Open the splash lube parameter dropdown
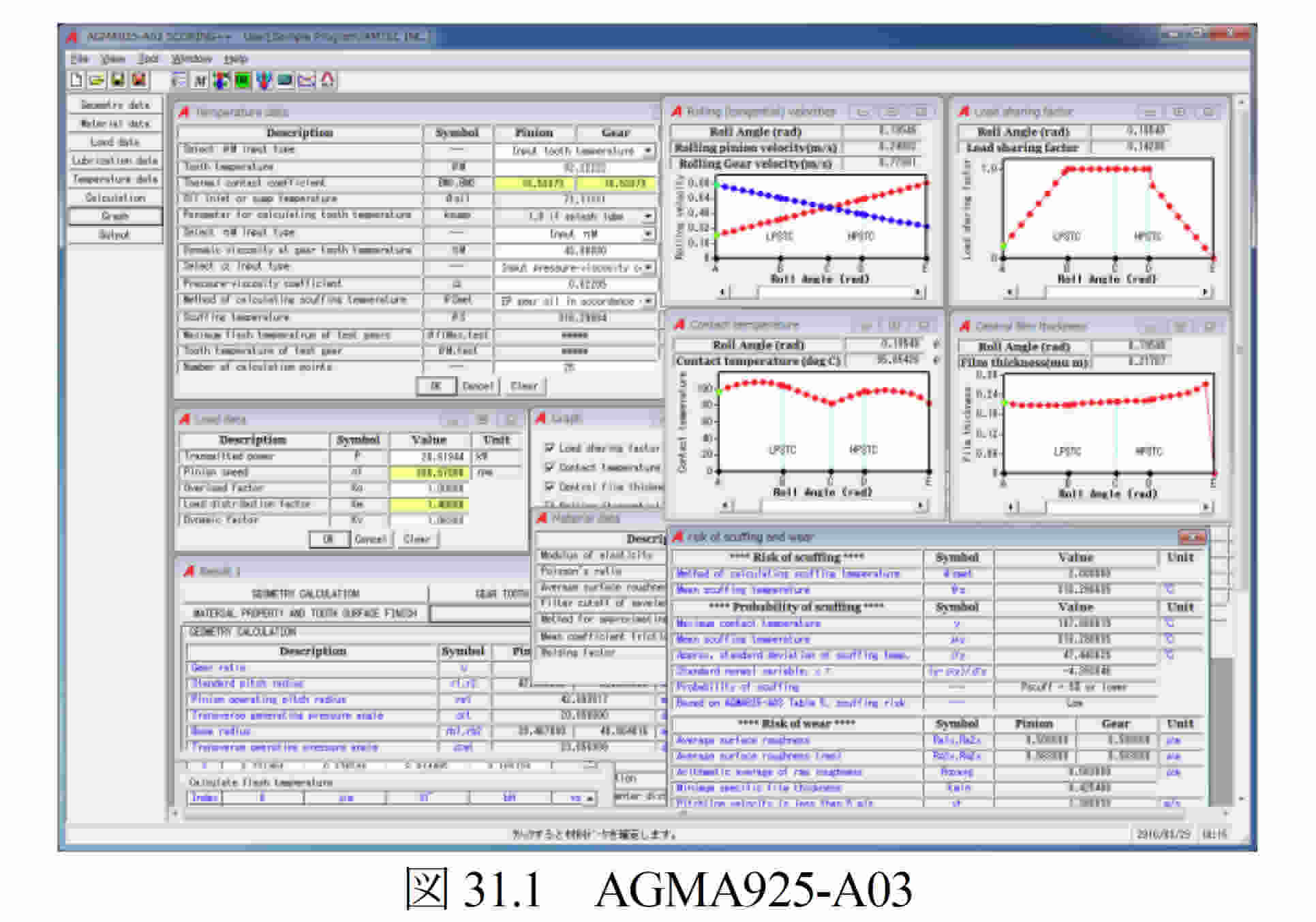 [648, 216]
